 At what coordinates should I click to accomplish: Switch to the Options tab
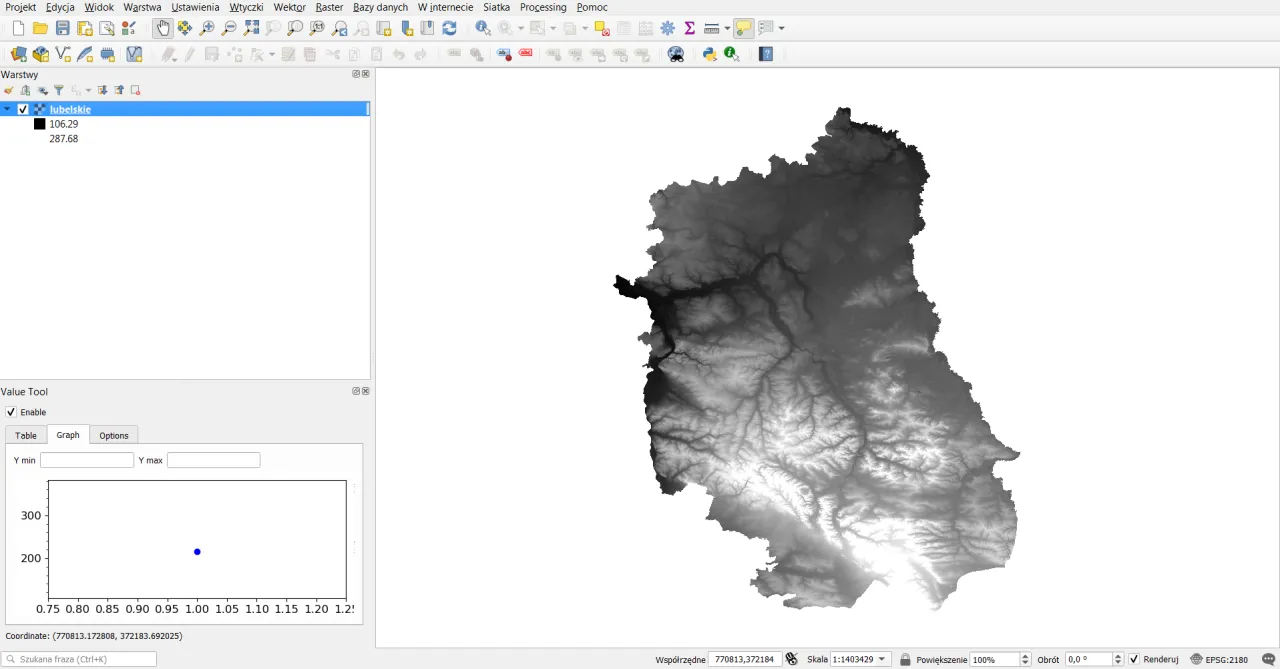coord(114,435)
